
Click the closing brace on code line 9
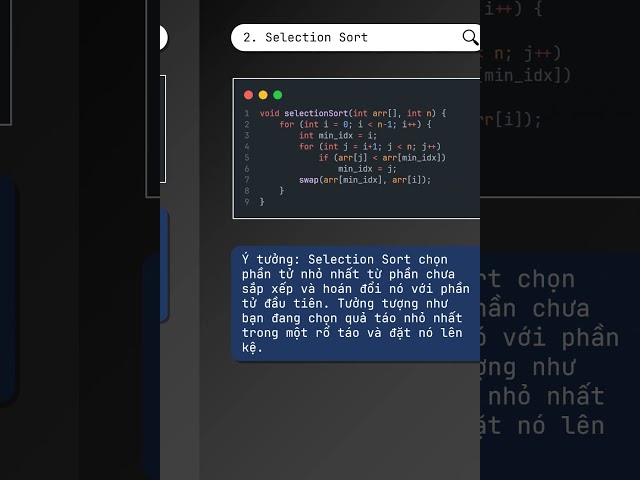(262, 202)
